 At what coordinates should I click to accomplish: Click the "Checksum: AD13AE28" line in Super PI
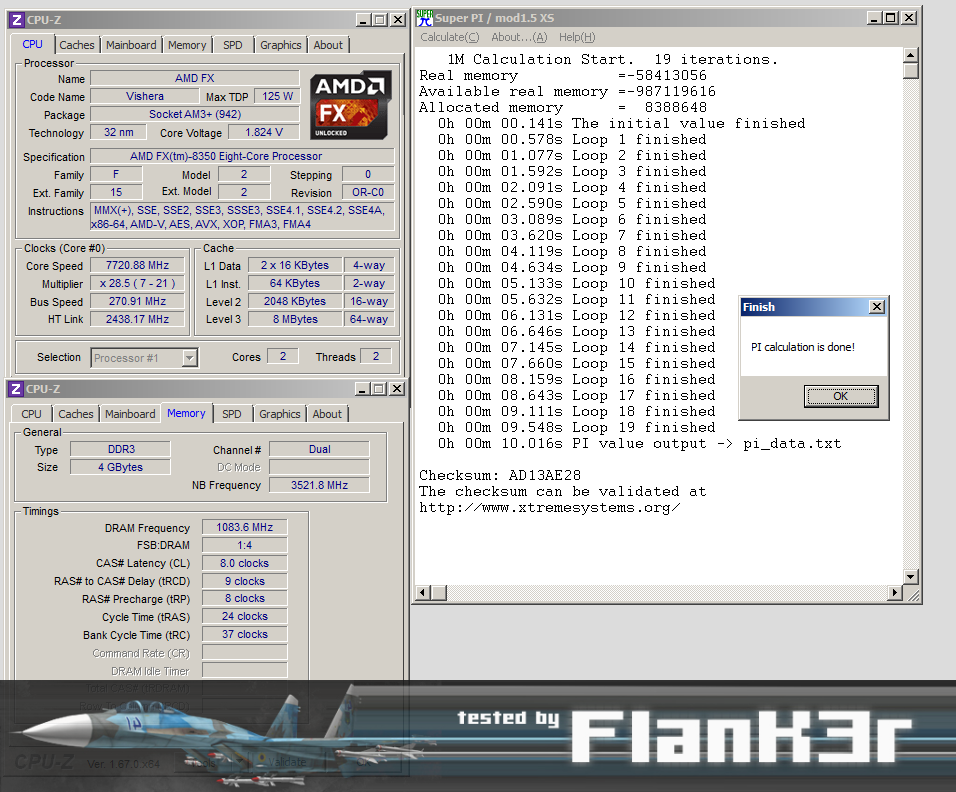(x=500, y=476)
